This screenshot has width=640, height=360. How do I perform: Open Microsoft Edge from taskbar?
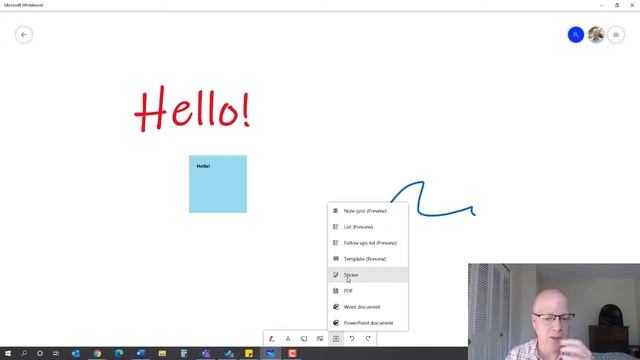(x=119, y=353)
